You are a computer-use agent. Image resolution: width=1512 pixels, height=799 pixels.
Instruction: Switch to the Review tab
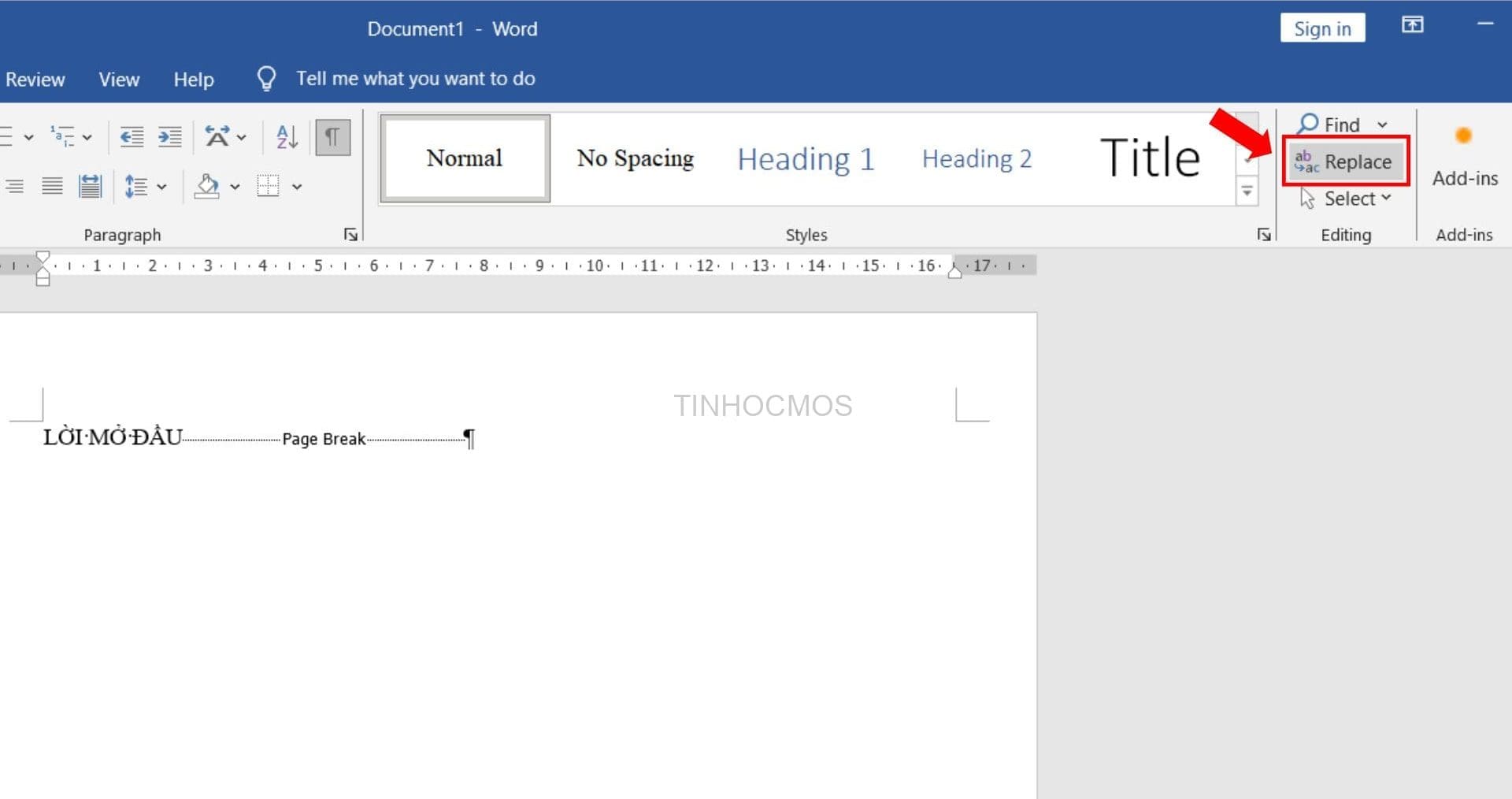click(35, 80)
